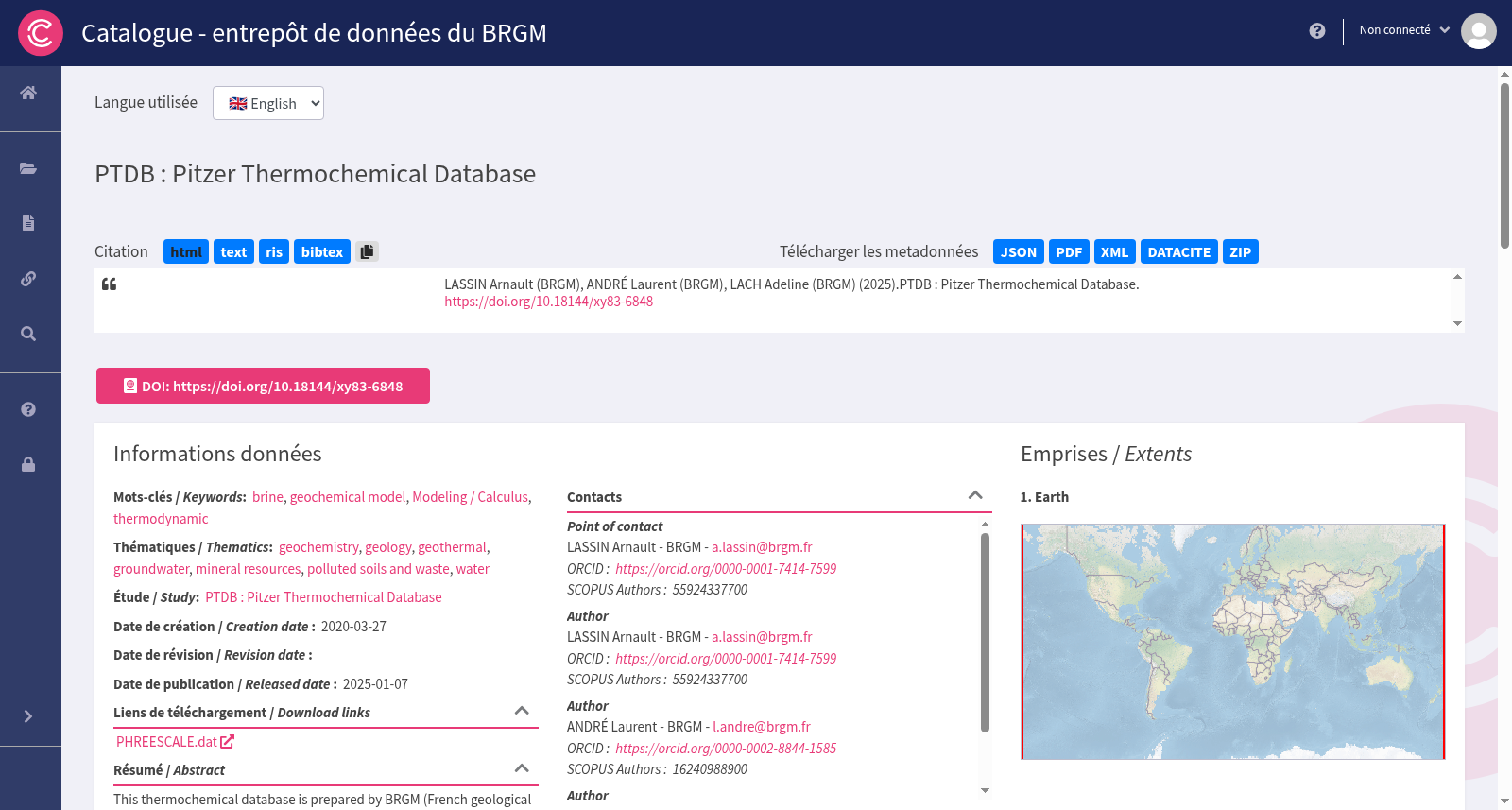Open the Non connecté account dropdown
The width and height of the screenshot is (1512, 810).
coord(1404,30)
